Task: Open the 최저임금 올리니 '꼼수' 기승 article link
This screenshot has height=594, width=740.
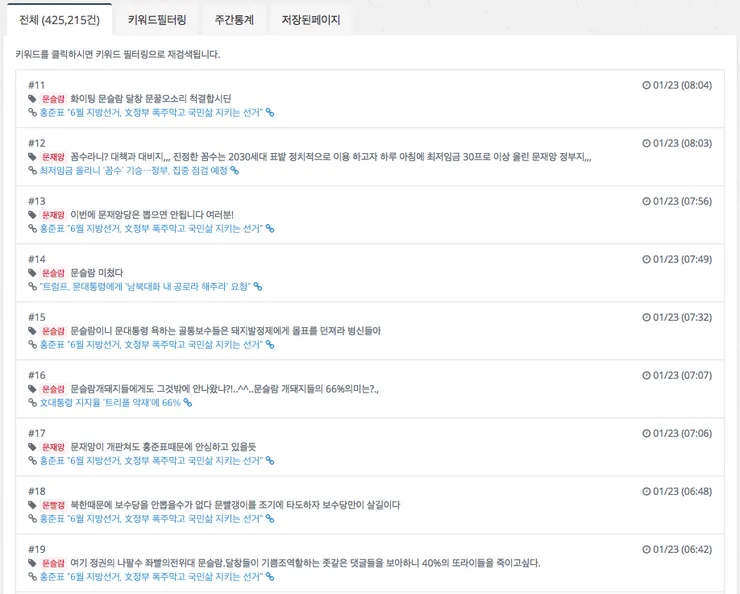Action: pos(134,170)
